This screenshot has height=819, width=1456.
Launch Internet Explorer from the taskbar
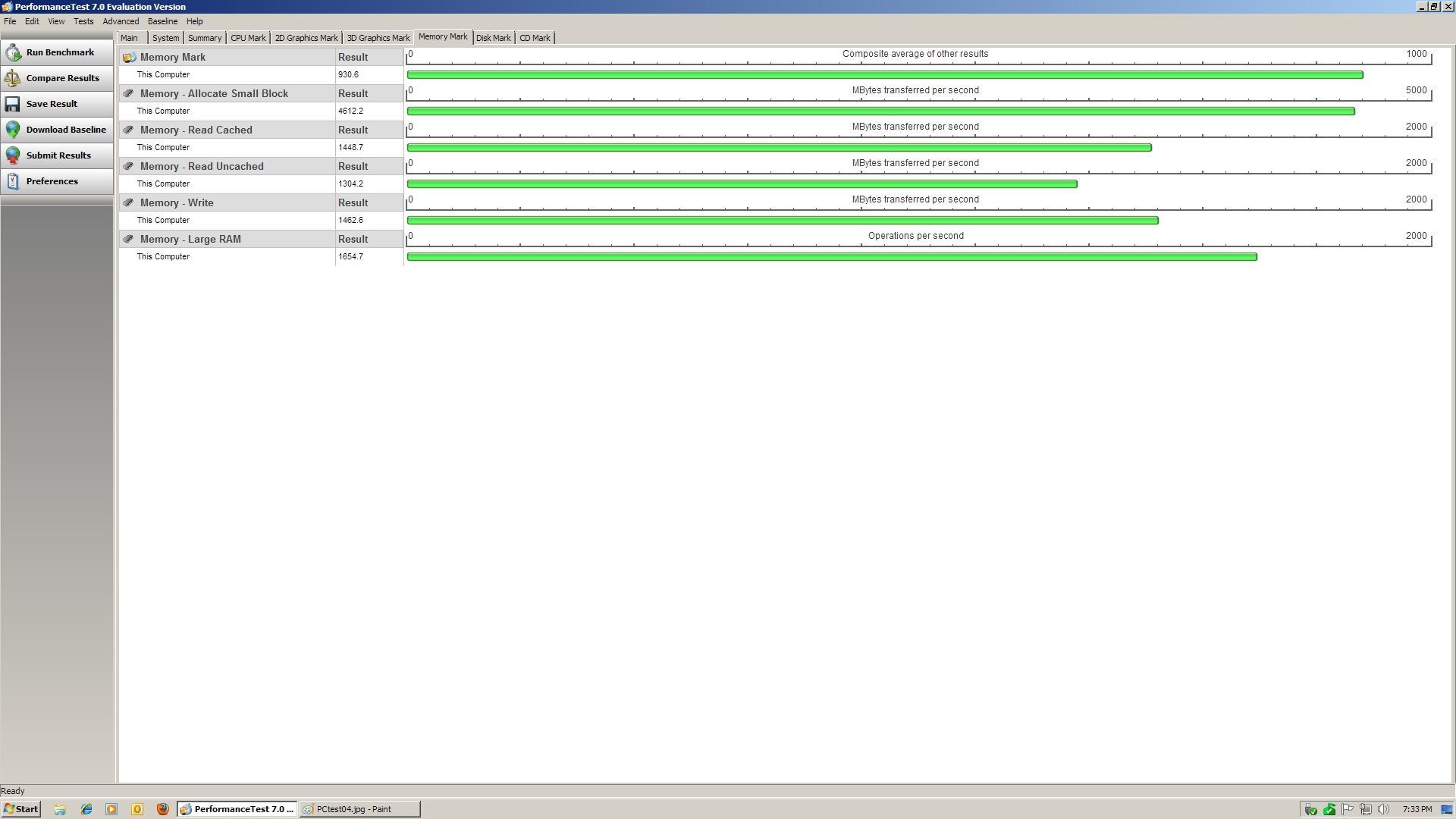(86, 809)
